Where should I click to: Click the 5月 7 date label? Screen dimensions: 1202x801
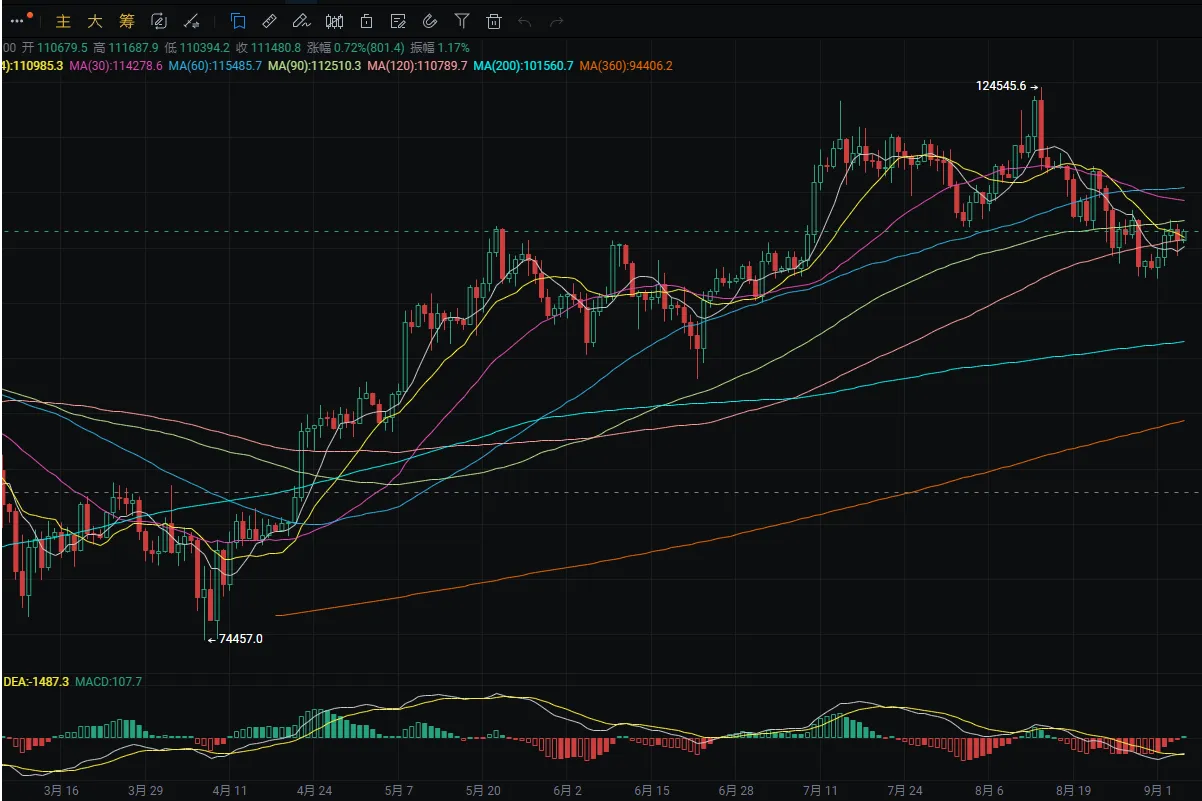397,791
